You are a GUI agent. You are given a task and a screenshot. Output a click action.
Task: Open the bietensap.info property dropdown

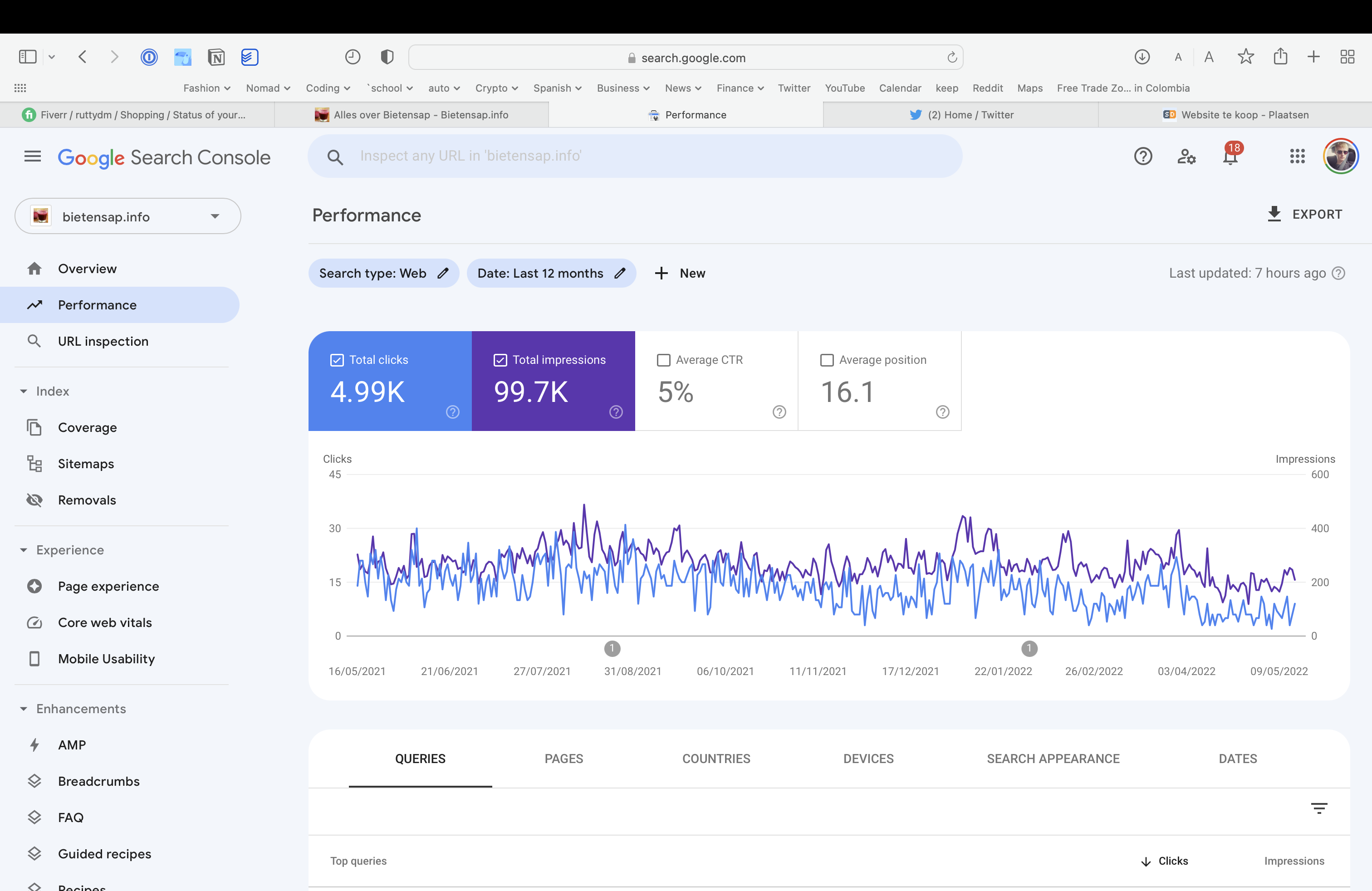(127, 216)
